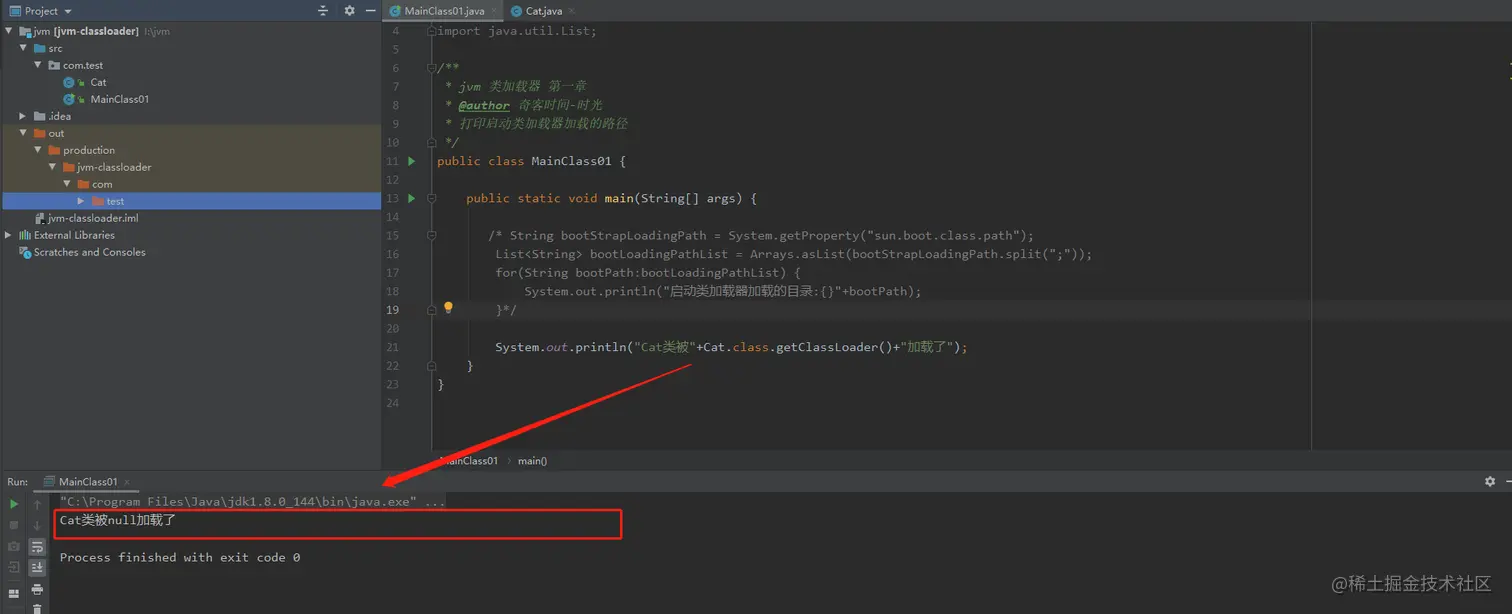Restore layout icon in the Run toolbar
Screen dimensions: 1512x614
(14, 593)
